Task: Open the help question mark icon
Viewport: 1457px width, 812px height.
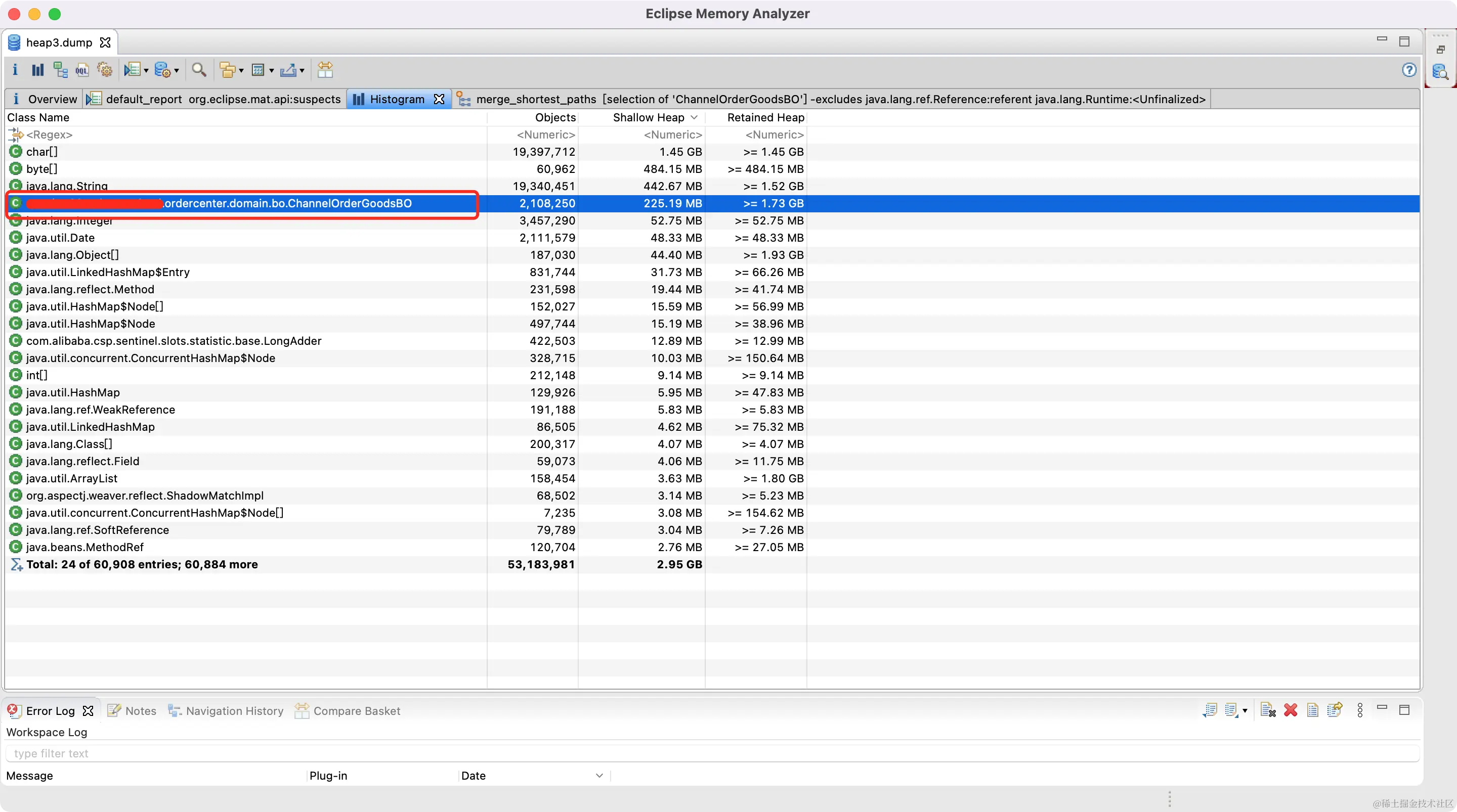Action: point(1409,70)
